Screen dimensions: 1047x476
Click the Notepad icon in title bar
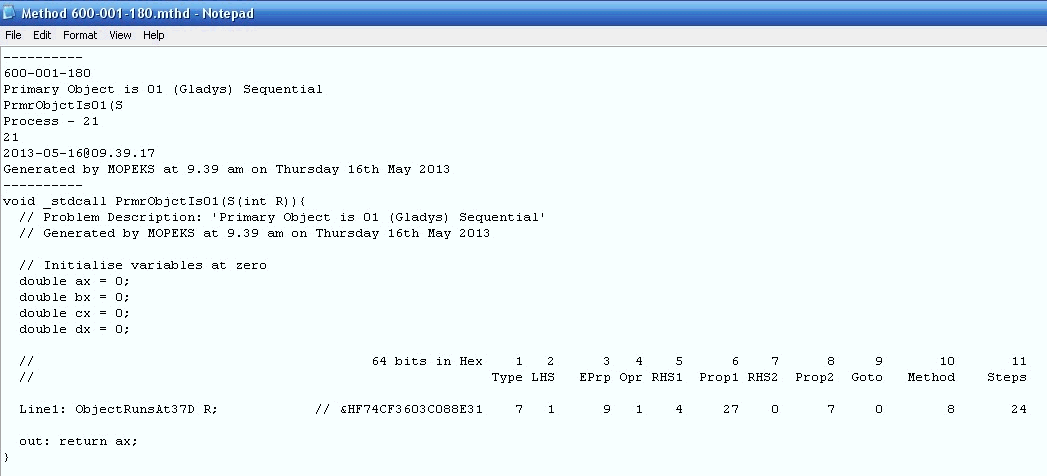[x=9, y=13]
